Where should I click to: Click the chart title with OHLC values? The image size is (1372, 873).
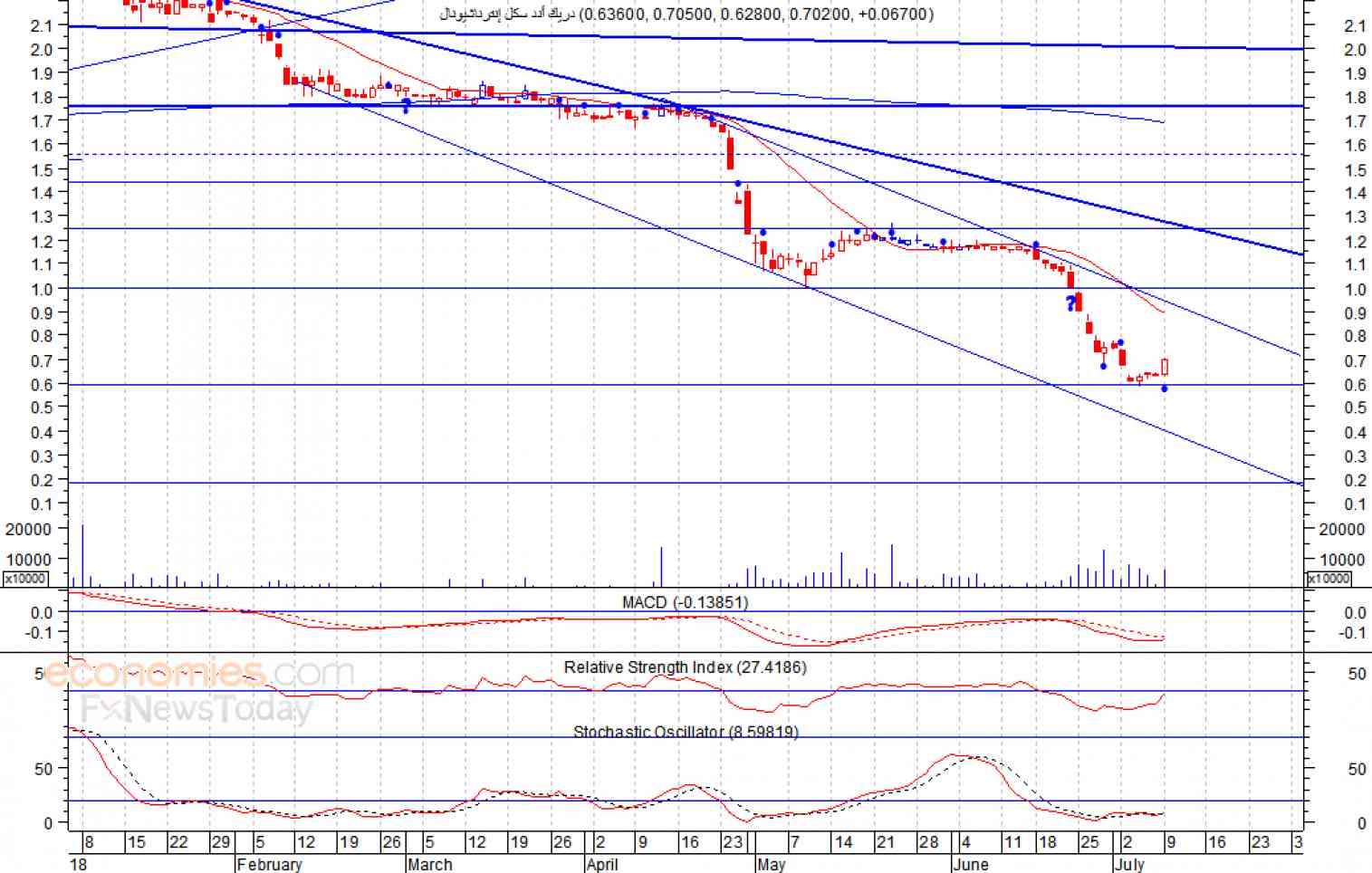[686, 14]
